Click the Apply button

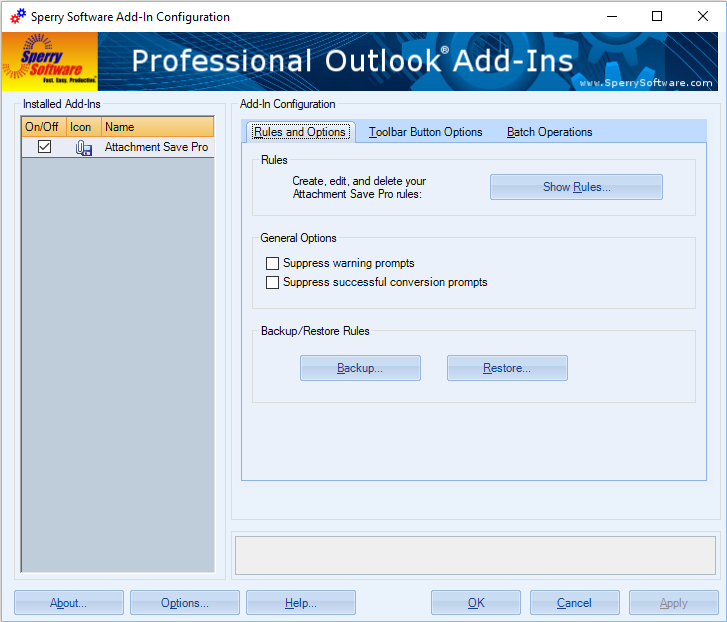click(674, 603)
